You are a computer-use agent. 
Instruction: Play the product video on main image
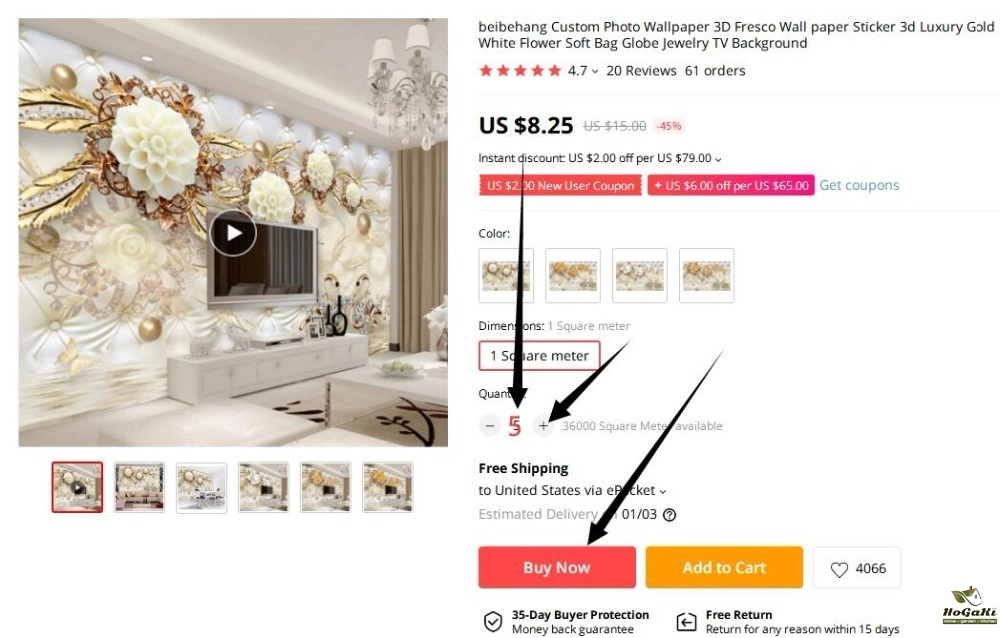[233, 233]
